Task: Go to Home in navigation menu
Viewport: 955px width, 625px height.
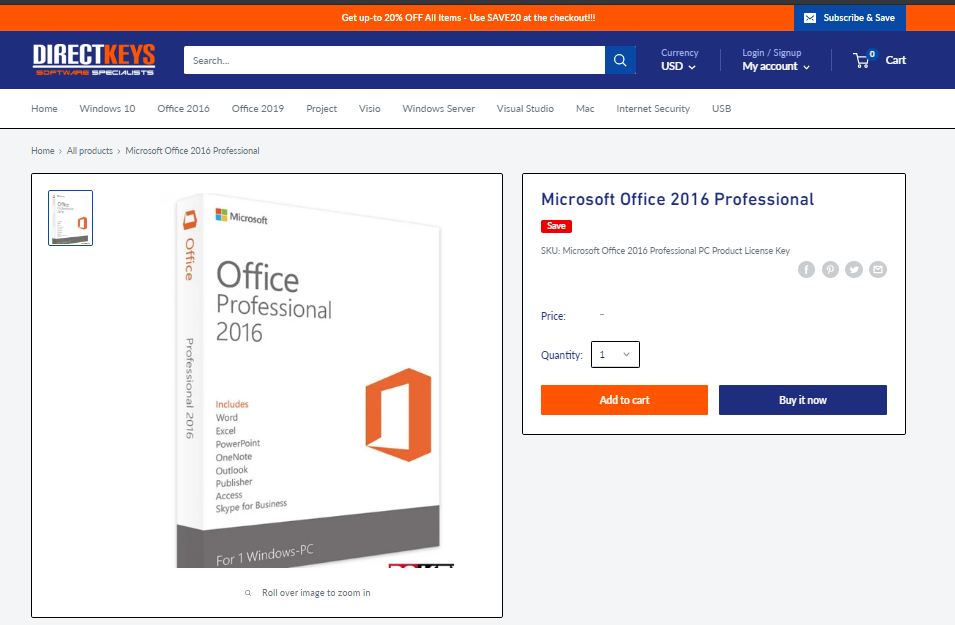Action: click(44, 108)
